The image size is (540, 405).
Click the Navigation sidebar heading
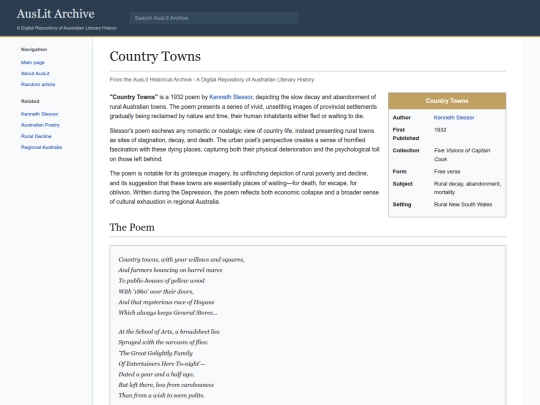pos(34,49)
